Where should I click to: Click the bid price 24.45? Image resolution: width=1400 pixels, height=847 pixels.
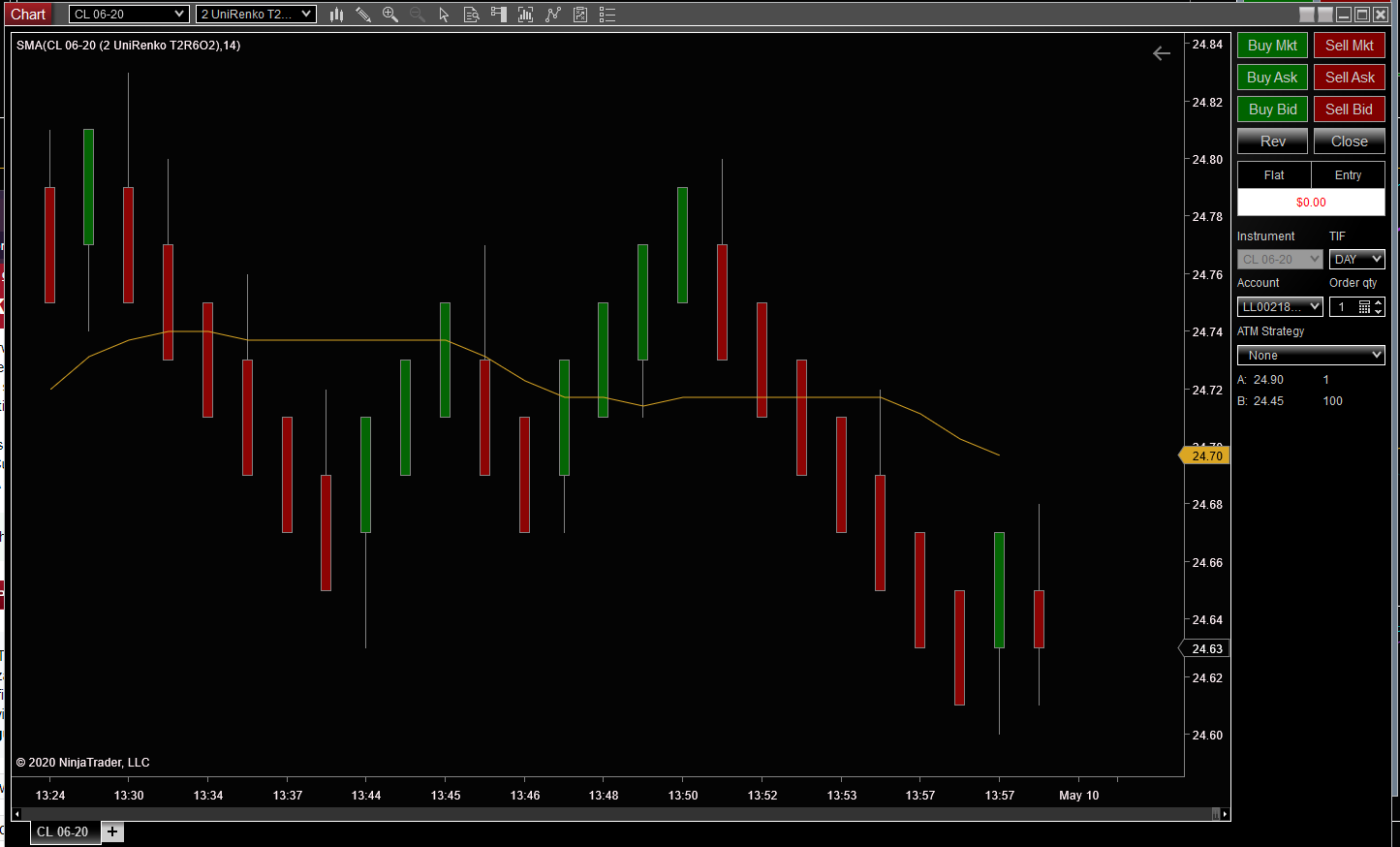click(x=1268, y=401)
